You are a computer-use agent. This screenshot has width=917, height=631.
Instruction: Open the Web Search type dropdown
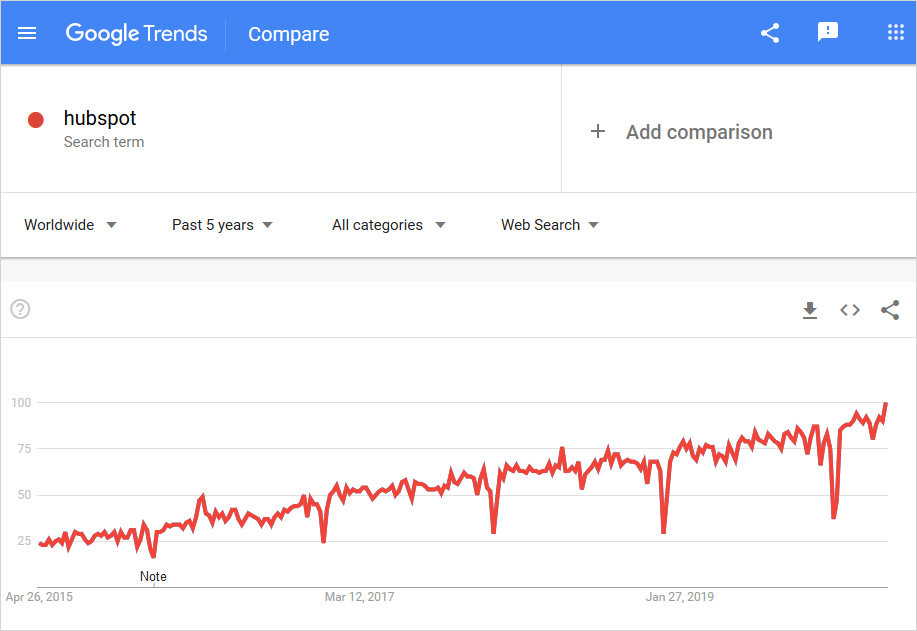[x=550, y=225]
